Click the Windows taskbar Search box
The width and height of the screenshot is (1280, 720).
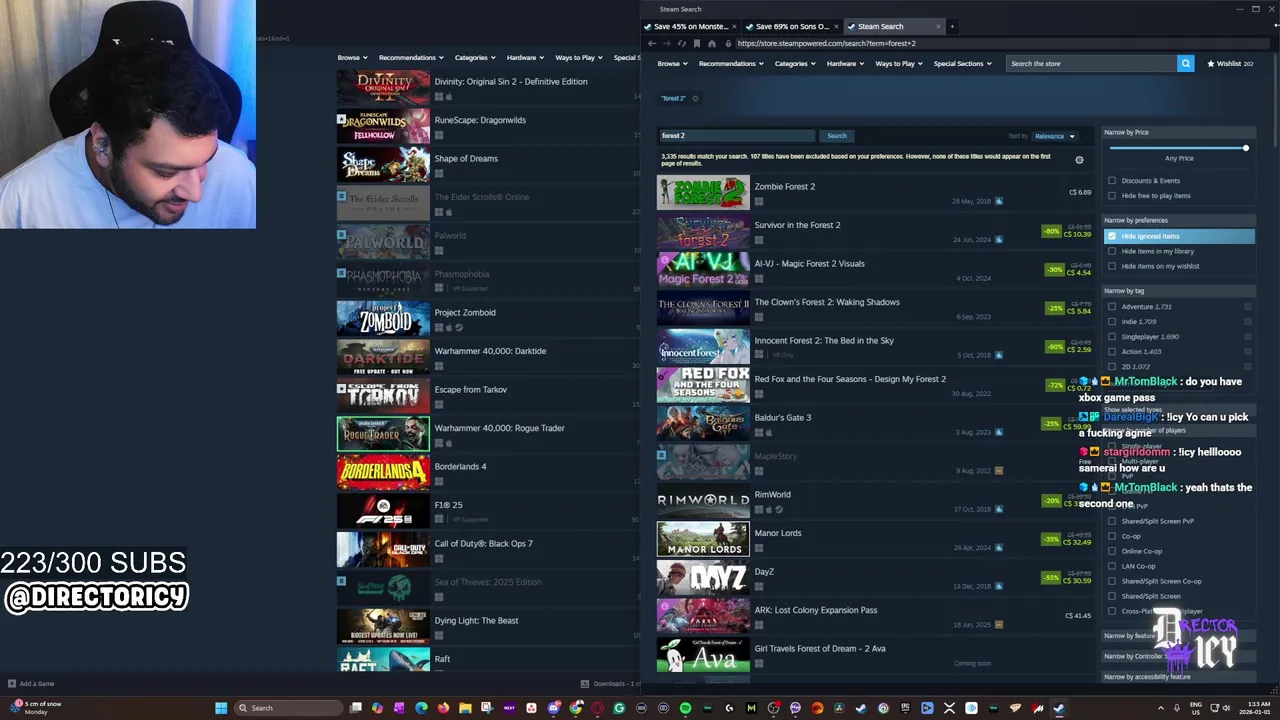(x=287, y=708)
